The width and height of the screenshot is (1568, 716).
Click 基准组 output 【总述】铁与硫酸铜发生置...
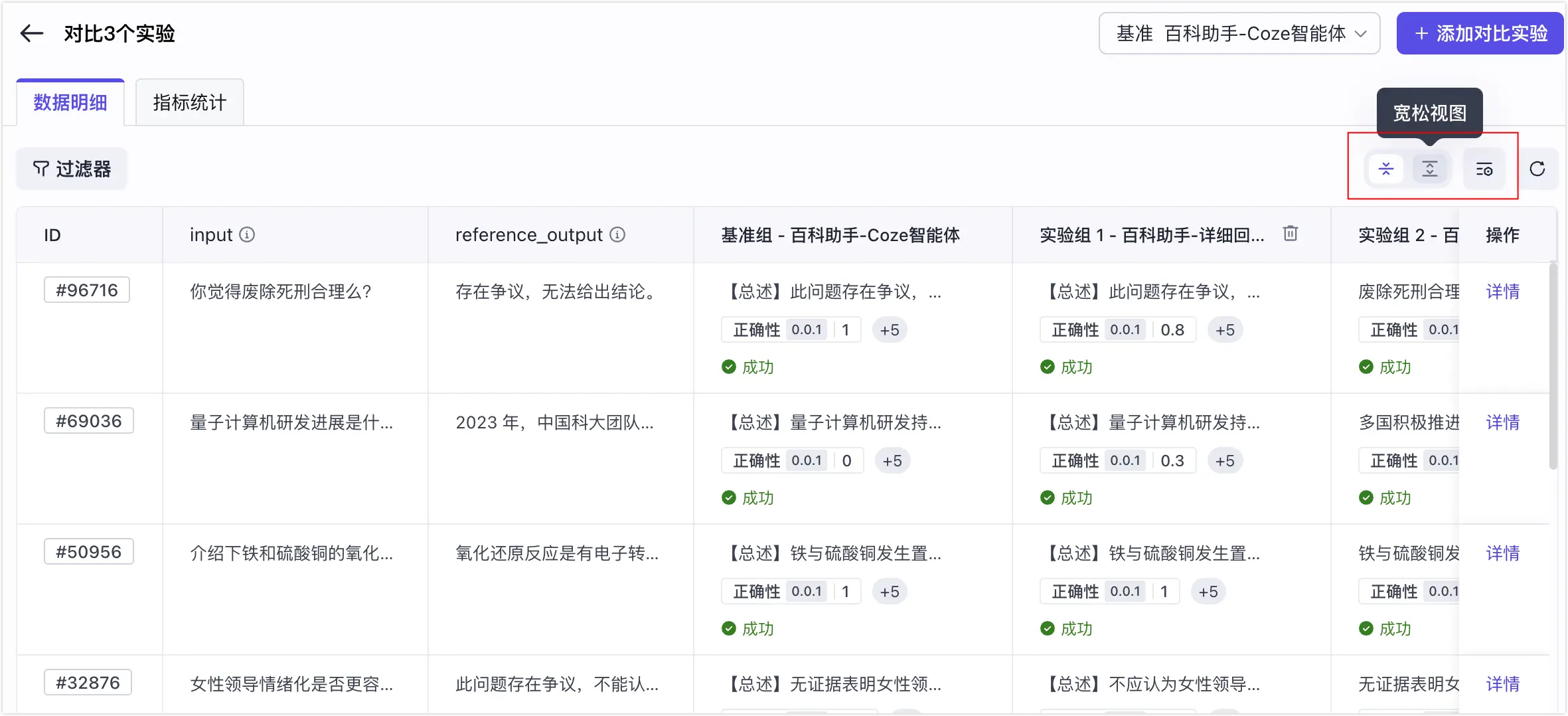831,553
